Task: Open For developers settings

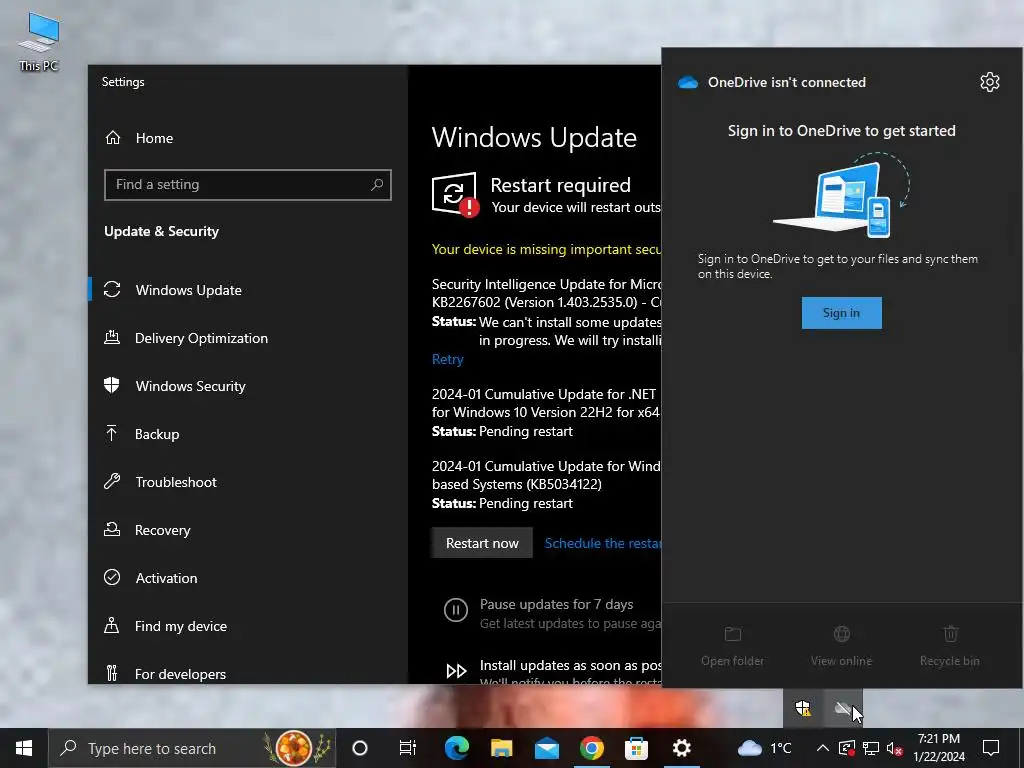Action: pyautogui.click(x=248, y=673)
